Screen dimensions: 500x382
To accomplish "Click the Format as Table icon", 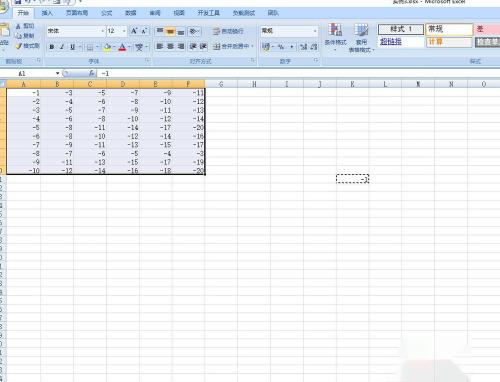I will tap(361, 31).
